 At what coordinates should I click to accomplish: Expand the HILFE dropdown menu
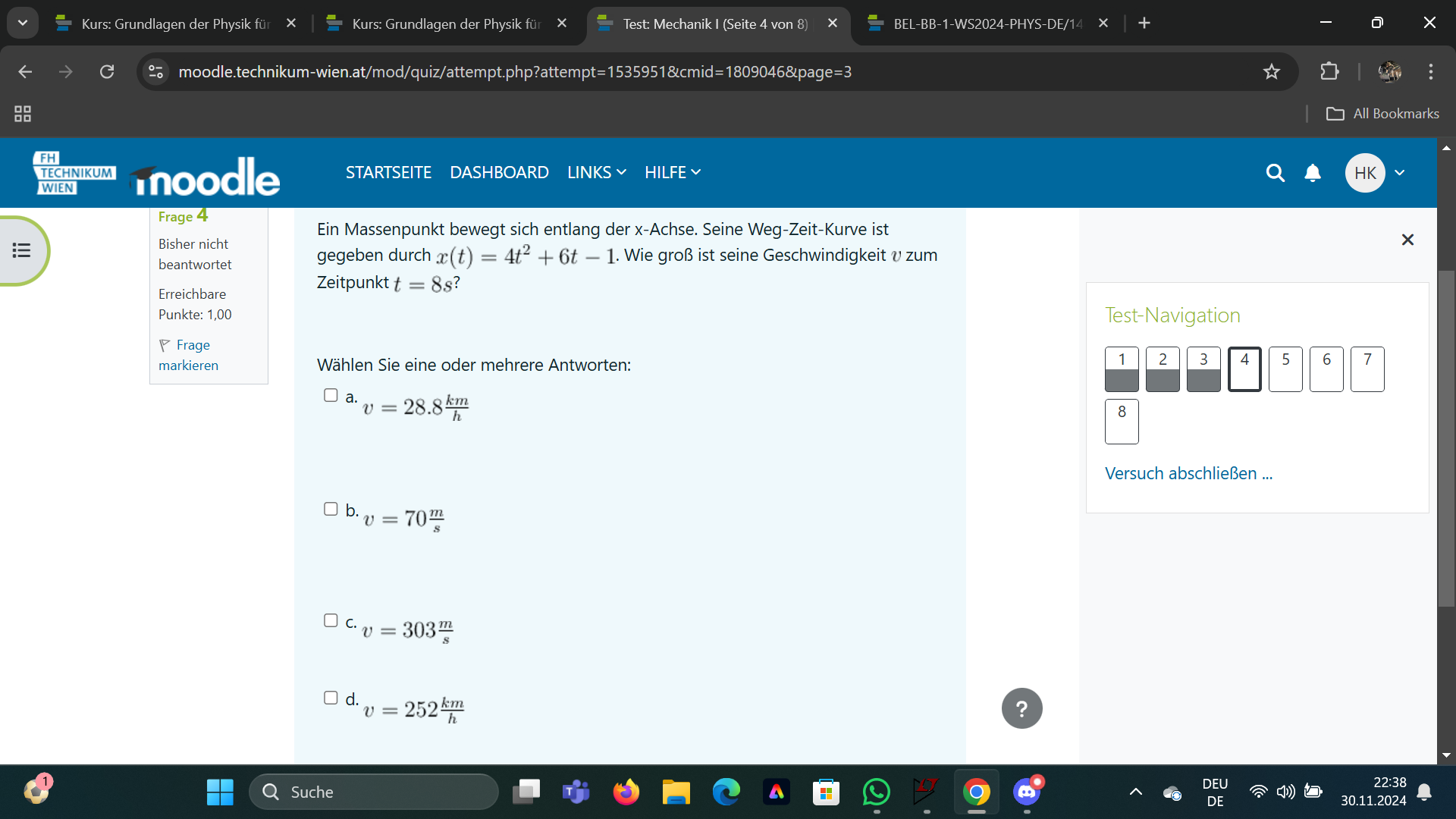(x=673, y=173)
